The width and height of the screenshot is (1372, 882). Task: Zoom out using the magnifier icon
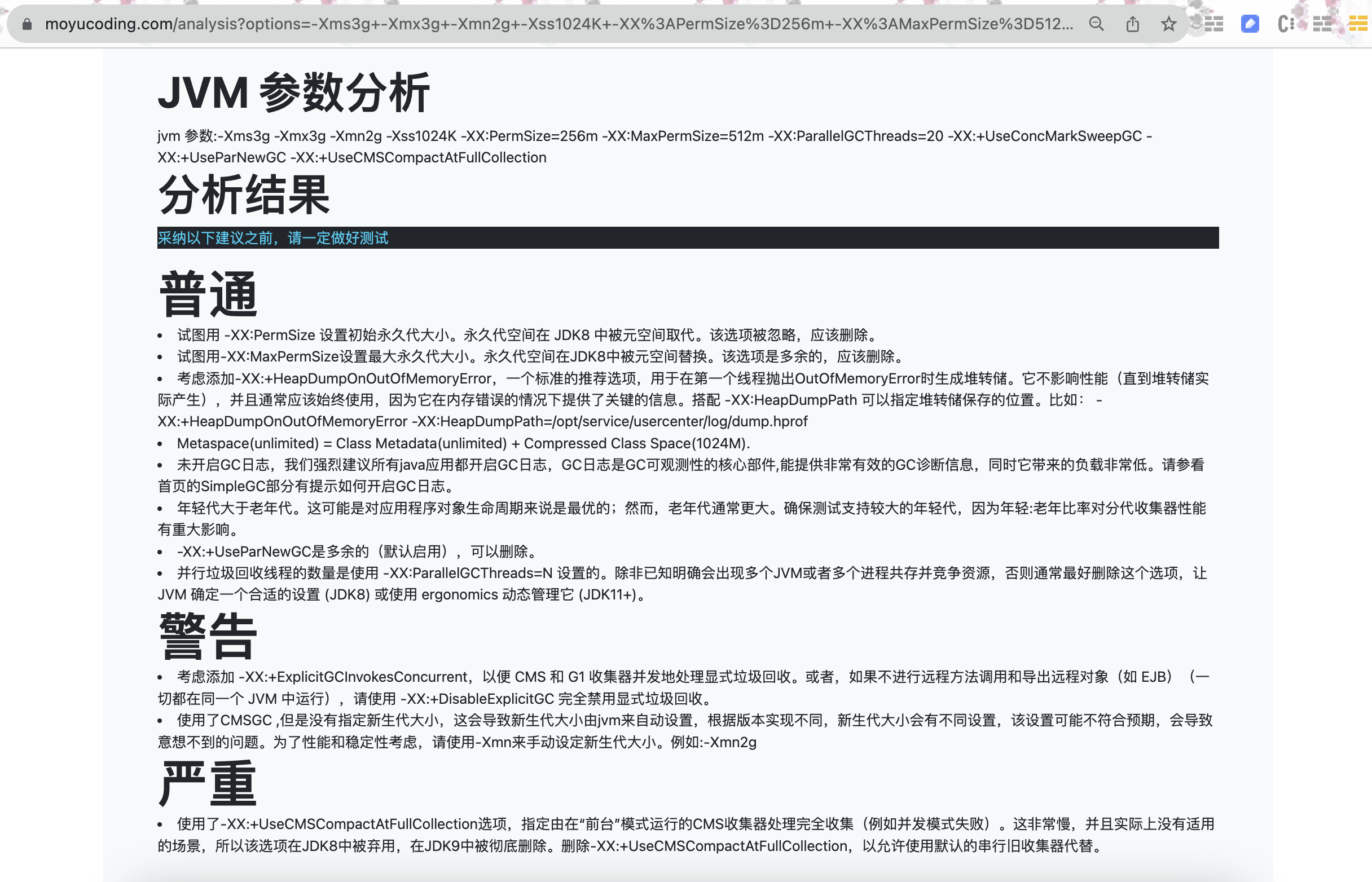tap(1096, 24)
